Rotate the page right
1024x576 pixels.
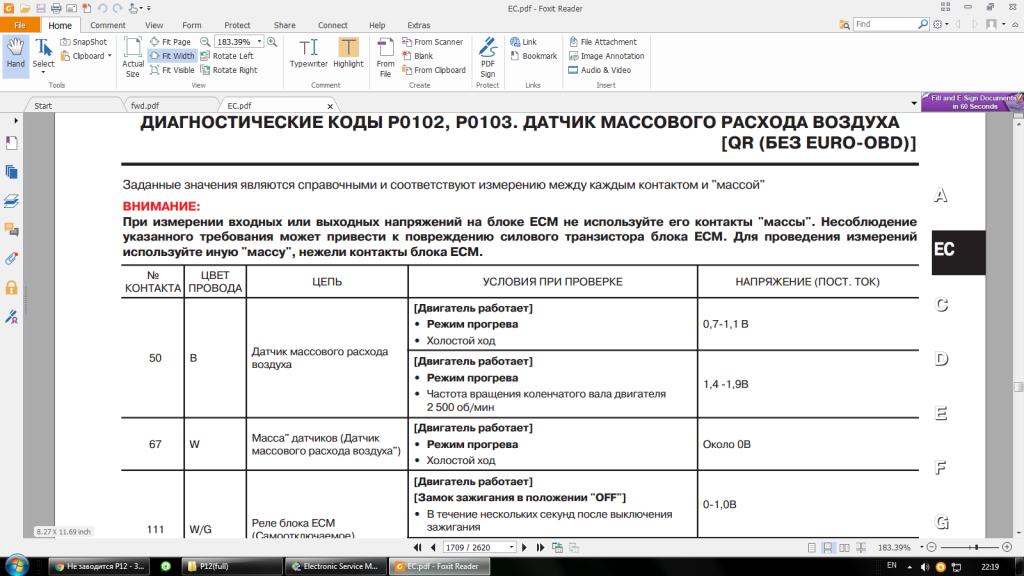[x=229, y=70]
